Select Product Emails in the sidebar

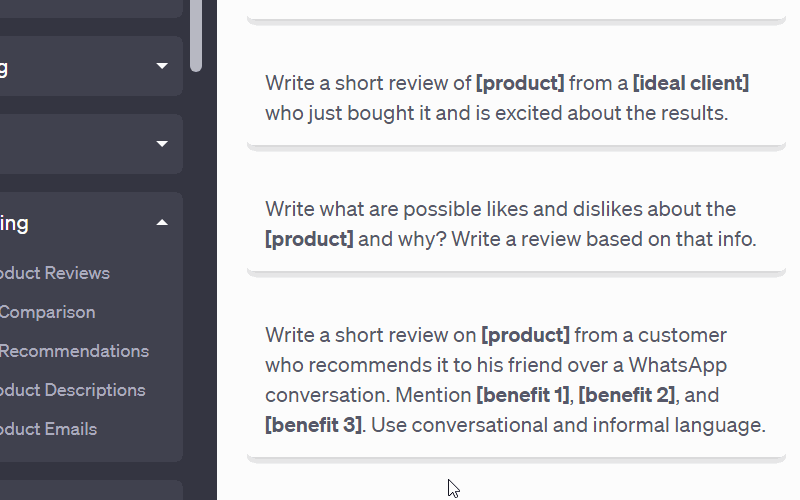(x=48, y=429)
